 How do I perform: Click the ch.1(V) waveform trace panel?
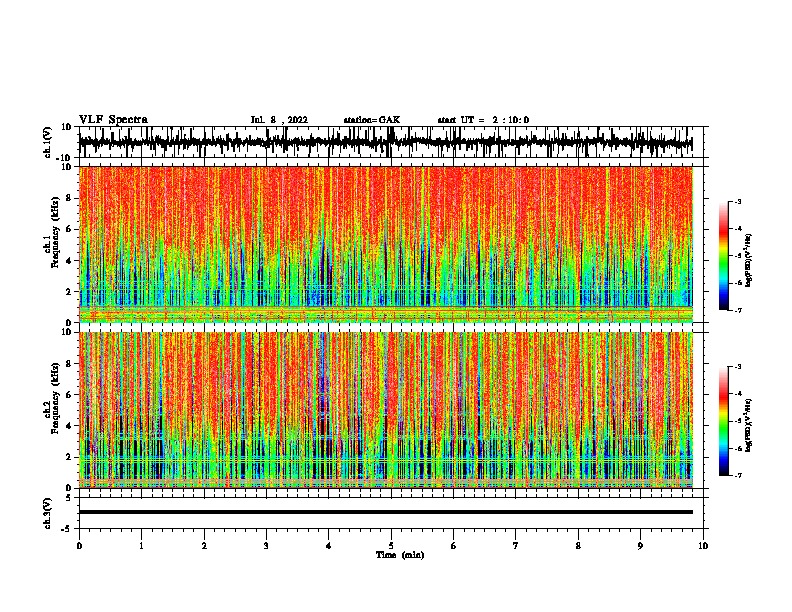pyautogui.click(x=390, y=142)
